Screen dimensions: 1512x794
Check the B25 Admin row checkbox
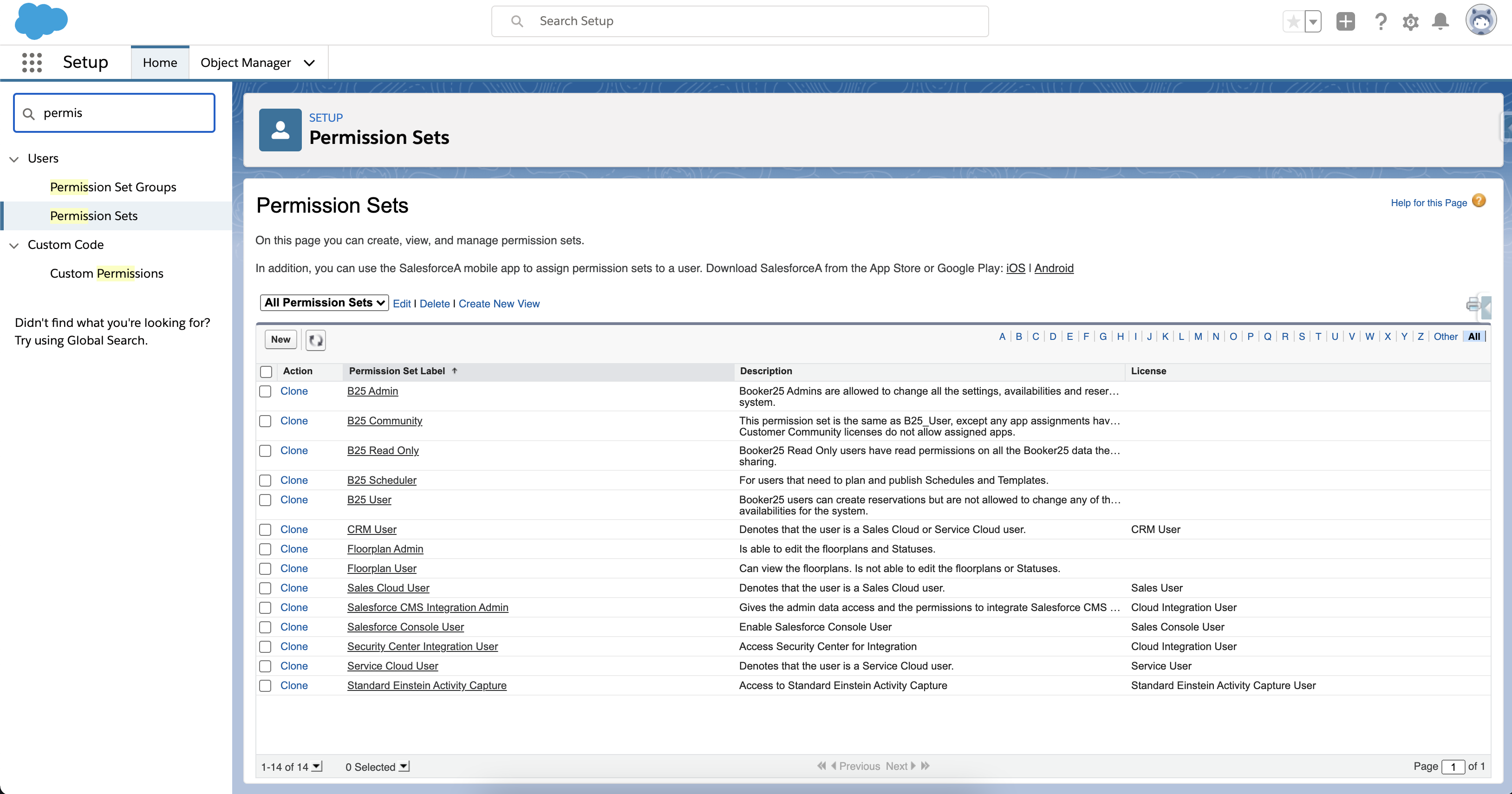pos(265,391)
